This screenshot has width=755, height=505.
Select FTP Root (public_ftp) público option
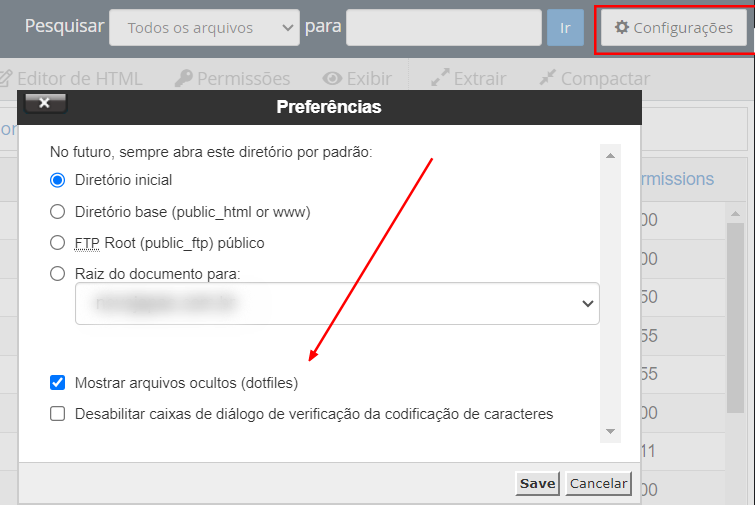58,243
